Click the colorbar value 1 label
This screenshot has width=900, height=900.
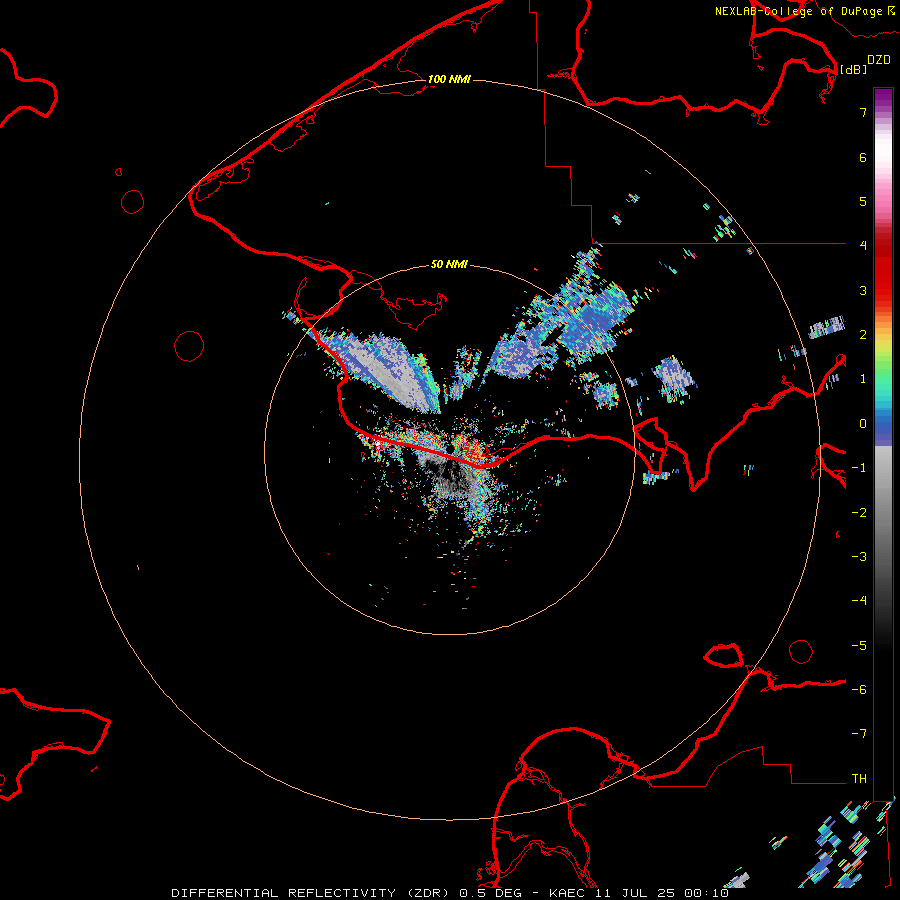[863, 379]
